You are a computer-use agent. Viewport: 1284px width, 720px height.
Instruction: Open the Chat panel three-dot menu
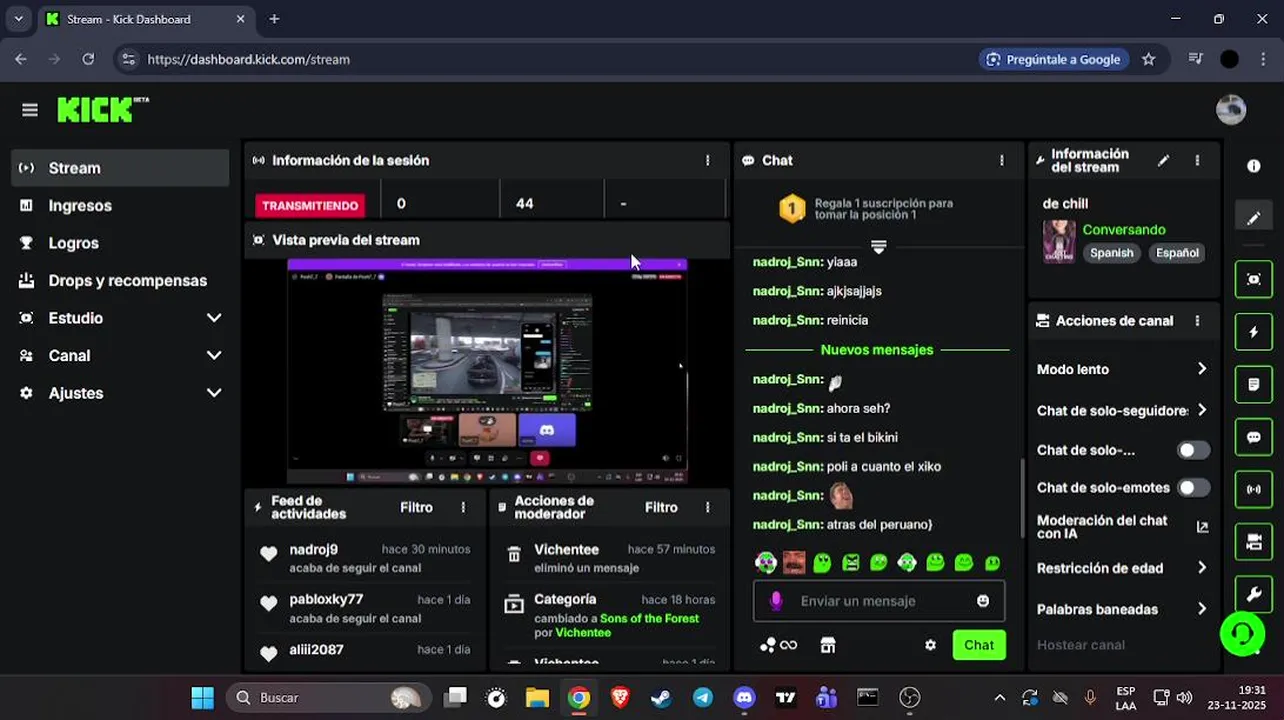(x=1001, y=160)
